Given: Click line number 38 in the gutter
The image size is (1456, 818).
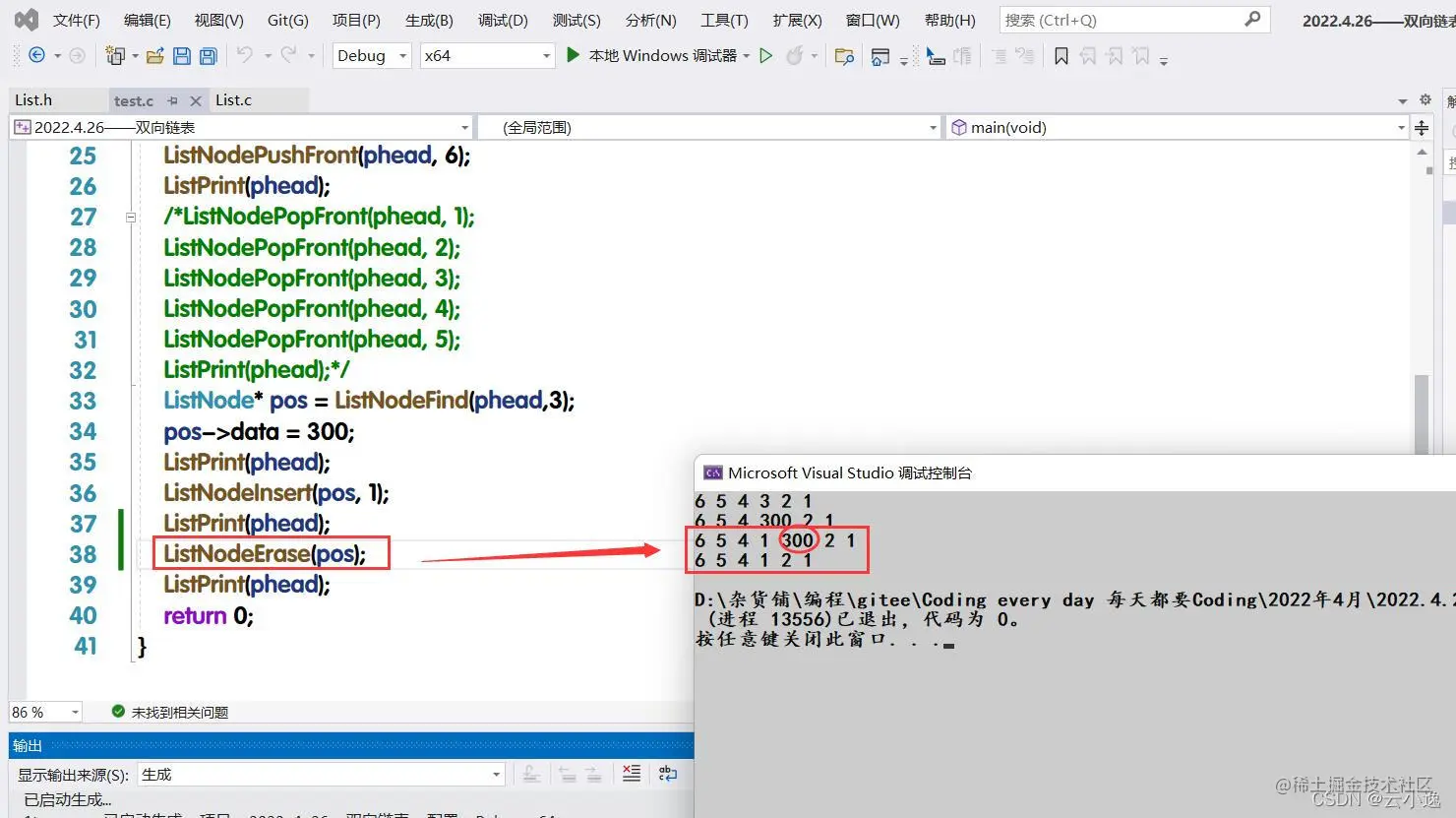Looking at the screenshot, I should 84,554.
